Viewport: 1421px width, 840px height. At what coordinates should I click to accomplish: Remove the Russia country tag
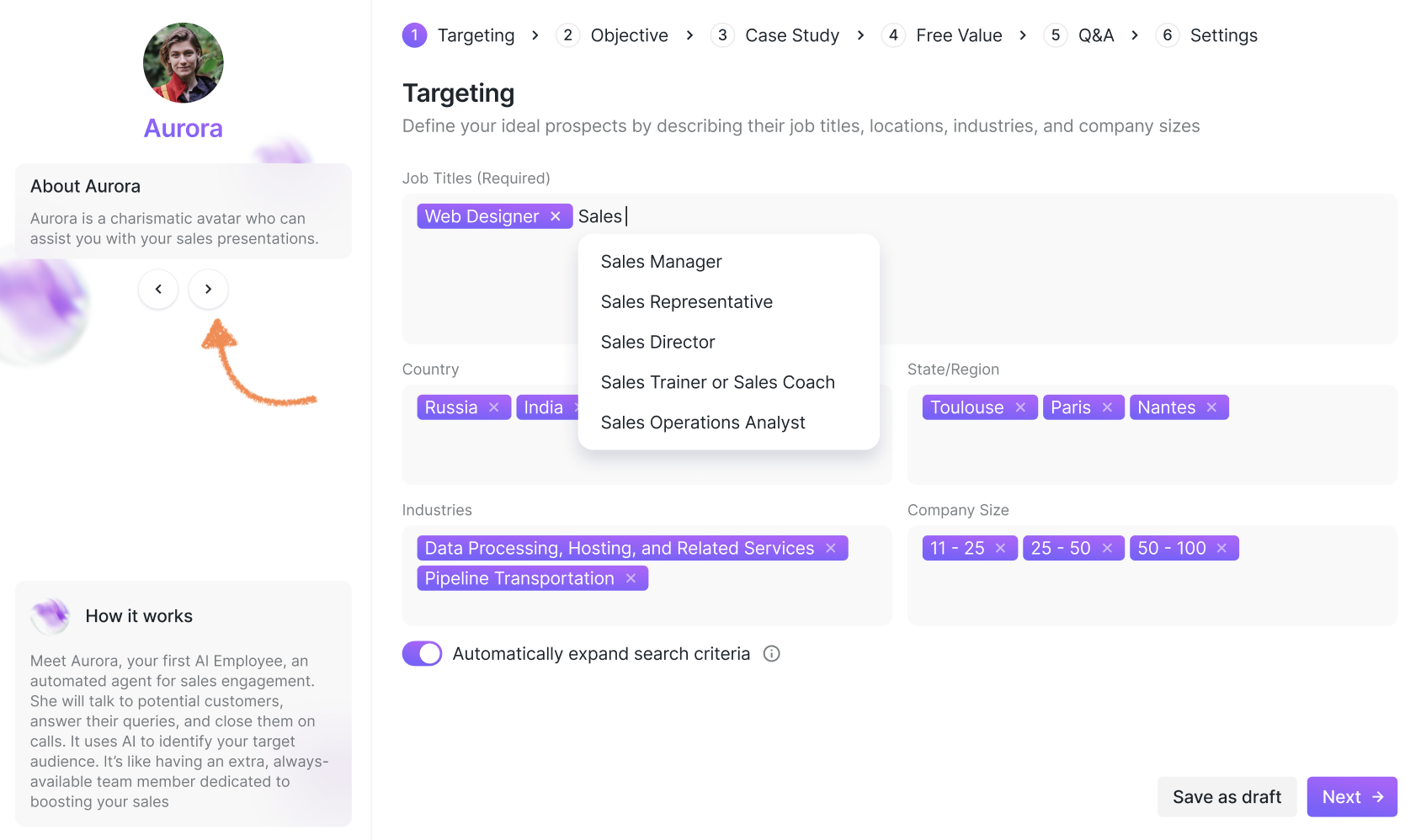click(x=494, y=407)
